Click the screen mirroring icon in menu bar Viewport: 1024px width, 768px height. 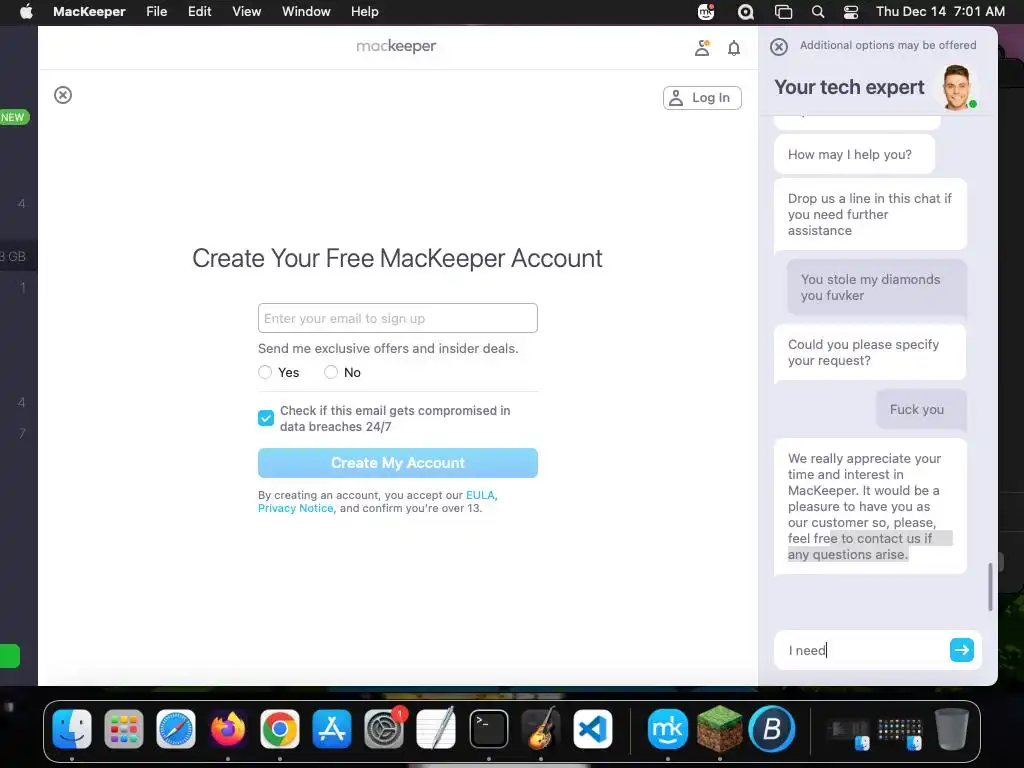tap(783, 12)
